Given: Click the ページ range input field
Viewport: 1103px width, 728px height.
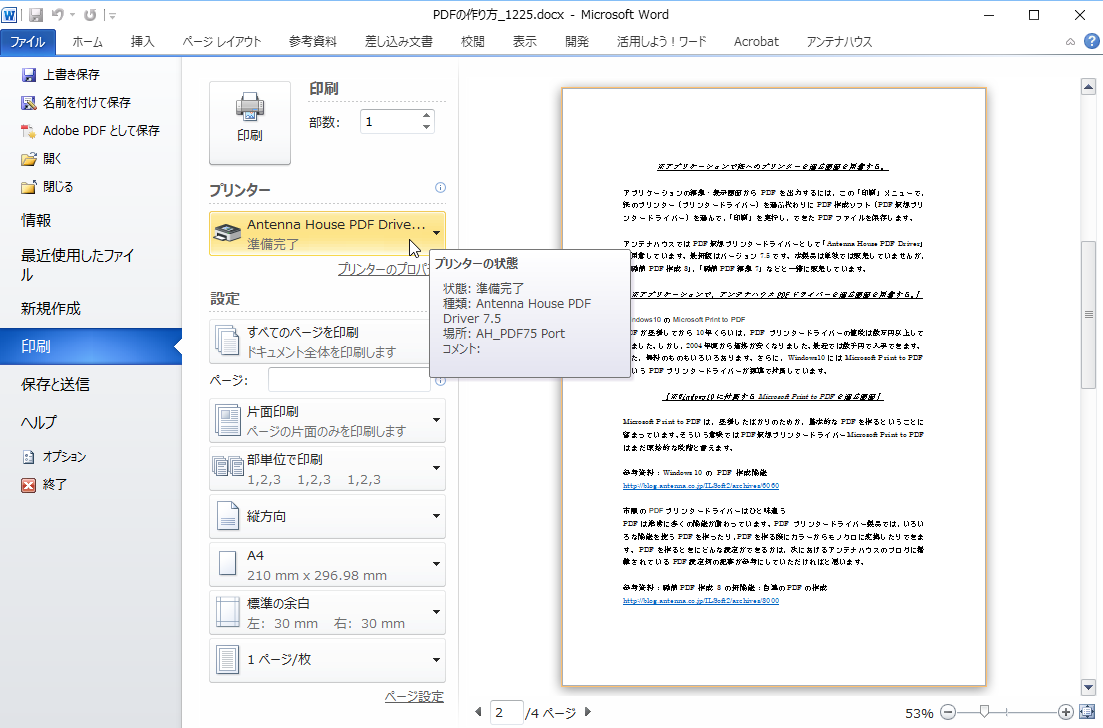Looking at the screenshot, I should tap(348, 381).
